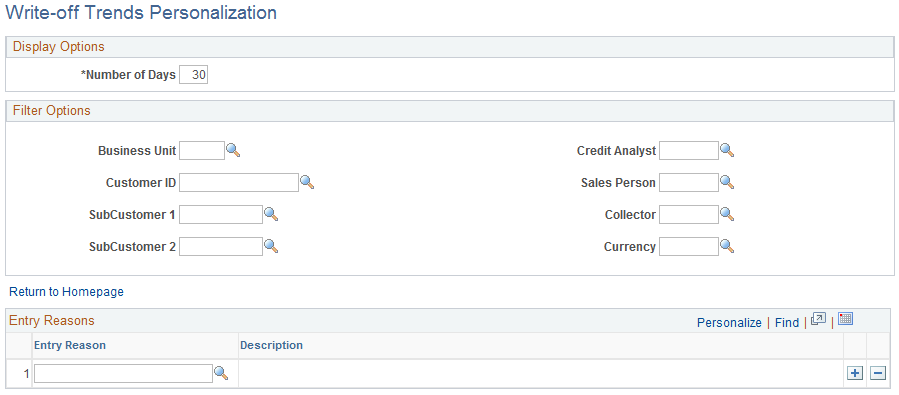The width and height of the screenshot is (899, 395).
Task: Open the SubCustomer 2 lookup magnifier
Action: click(x=271, y=247)
